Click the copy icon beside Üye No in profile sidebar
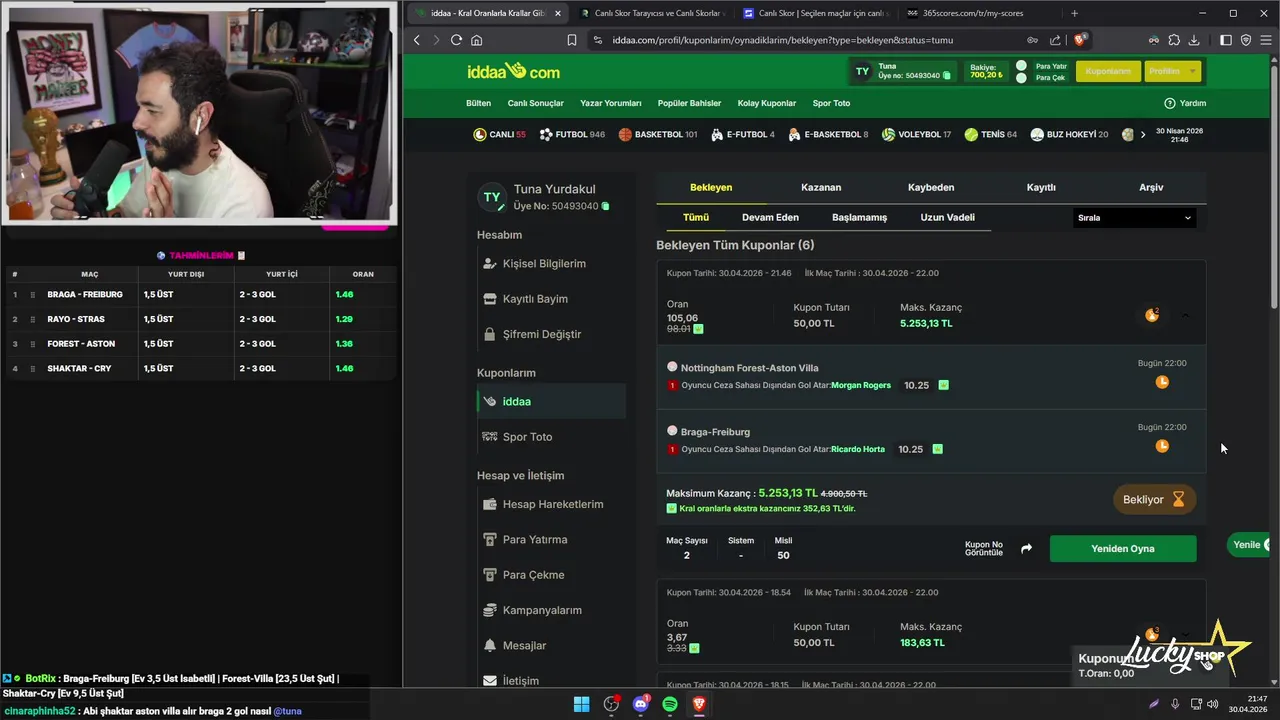 pos(605,206)
